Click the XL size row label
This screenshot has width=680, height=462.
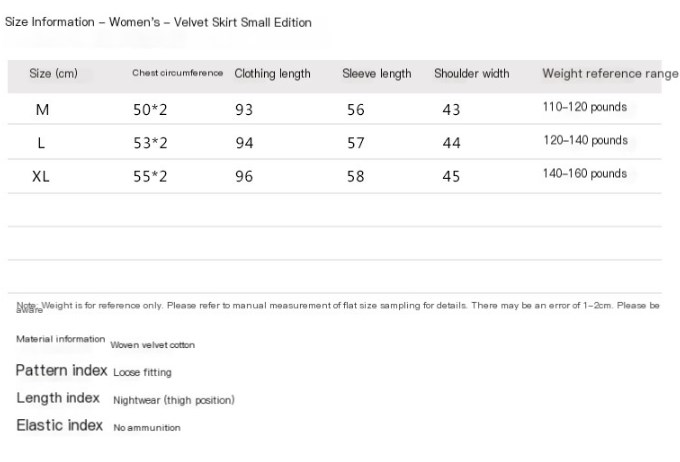[41, 177]
